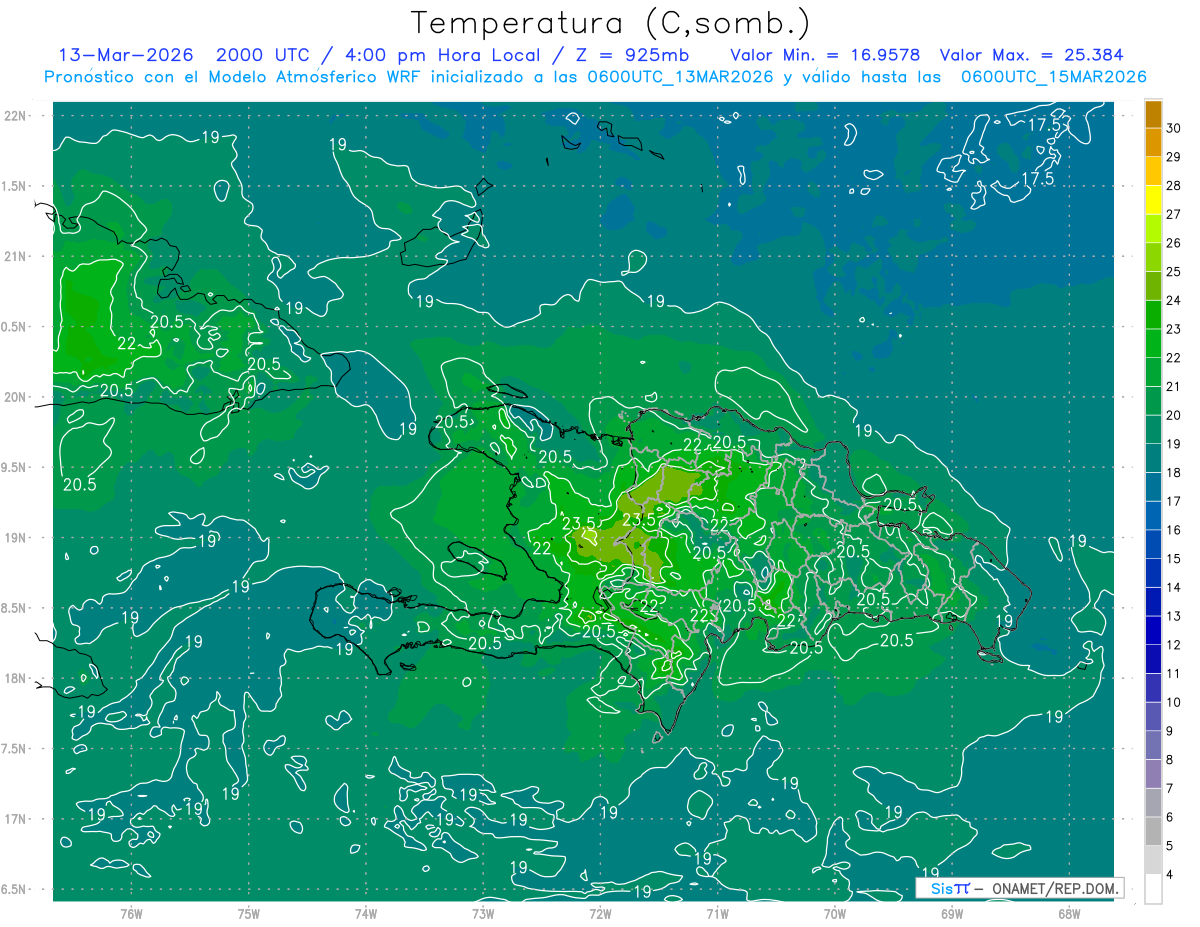This screenshot has height=927, width=1200.
Task: Click 'Modelo Atmosferico WRF' in the subtitle
Action: 316,77
